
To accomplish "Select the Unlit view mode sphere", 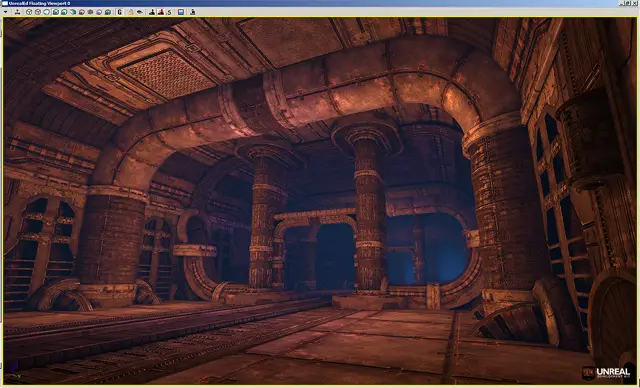I will (47, 12).
